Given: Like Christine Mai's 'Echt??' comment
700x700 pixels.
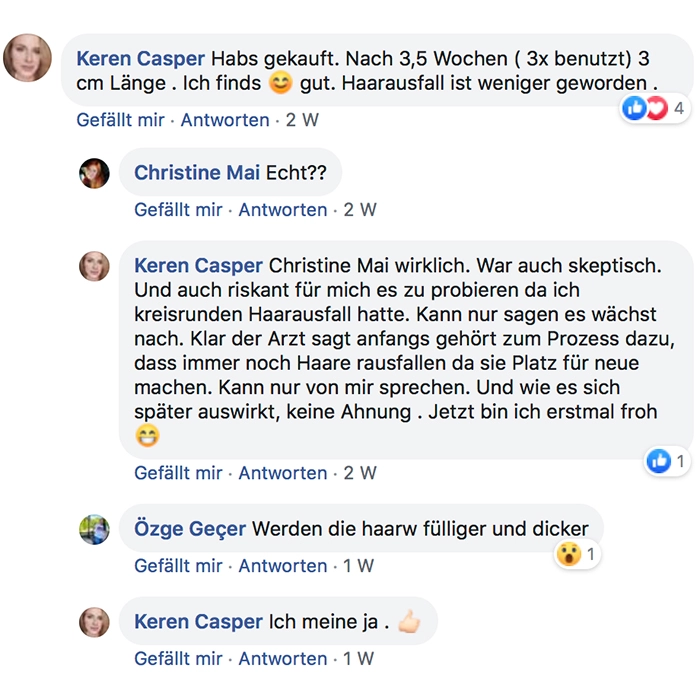Looking at the screenshot, I should pos(179,210).
